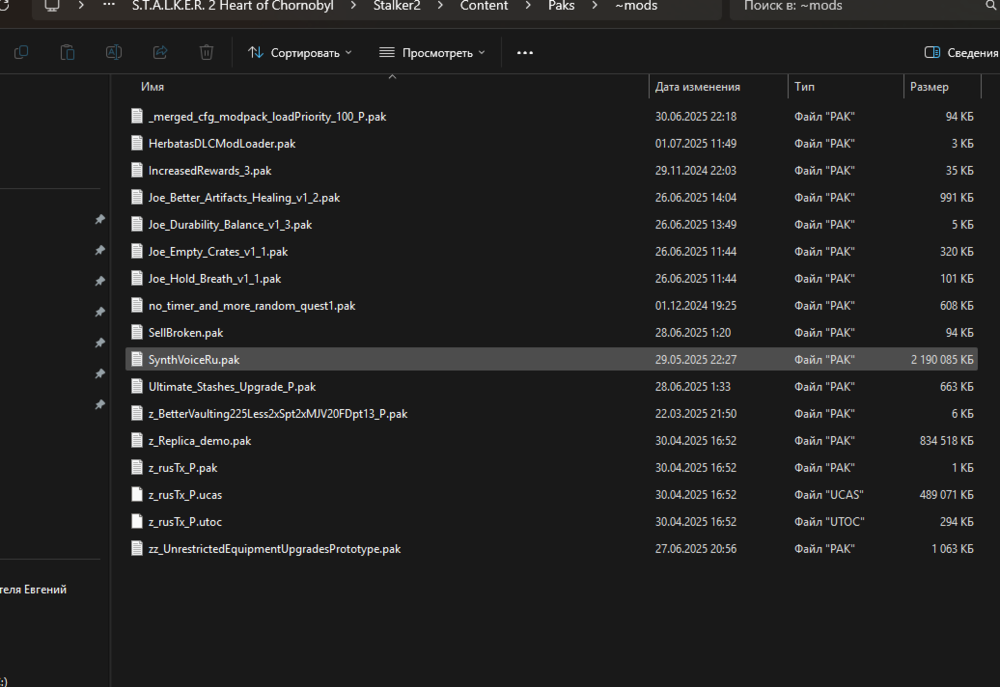The image size is (1000, 687).
Task: Click the Paste icon in the toolbar
Action: 67,52
